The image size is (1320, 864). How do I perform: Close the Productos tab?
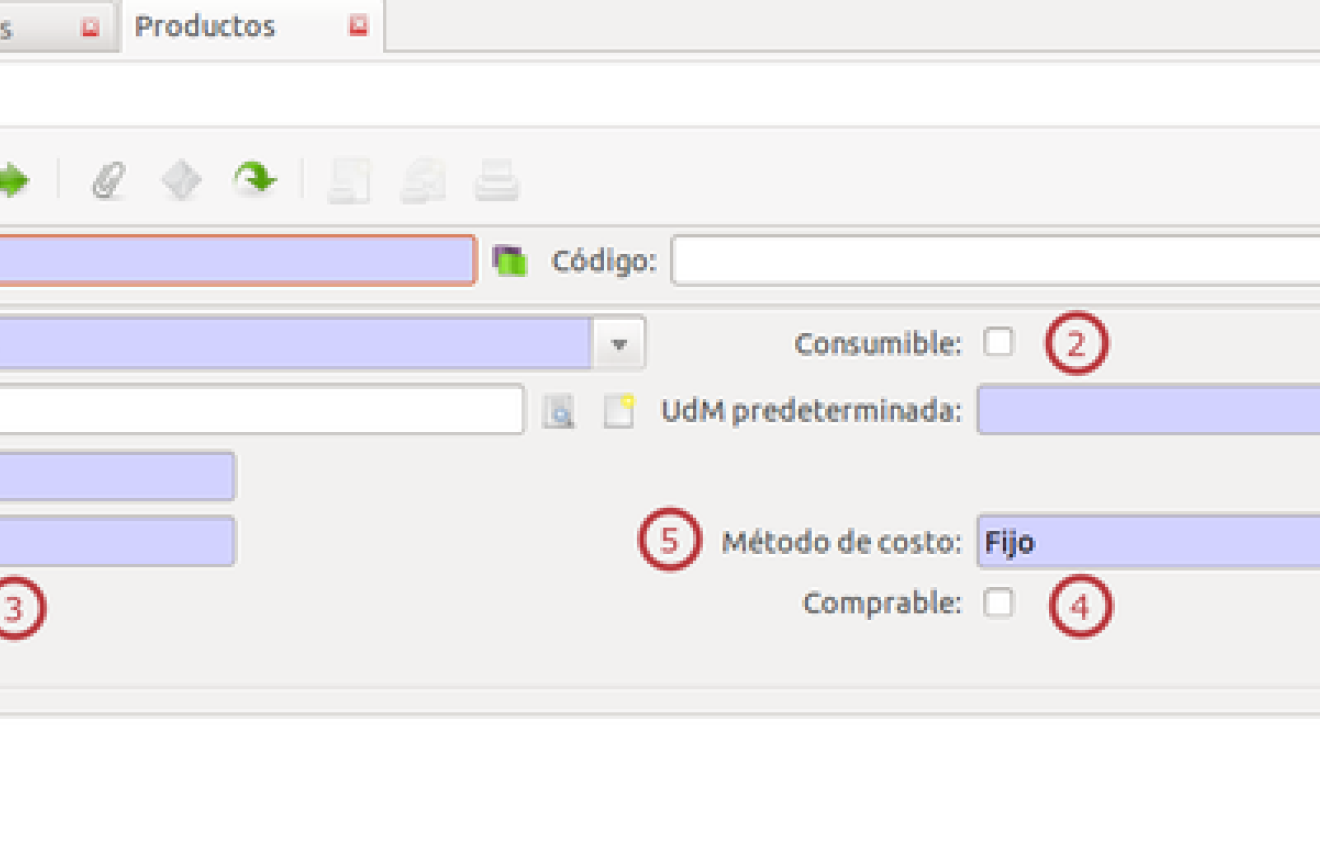tap(358, 26)
